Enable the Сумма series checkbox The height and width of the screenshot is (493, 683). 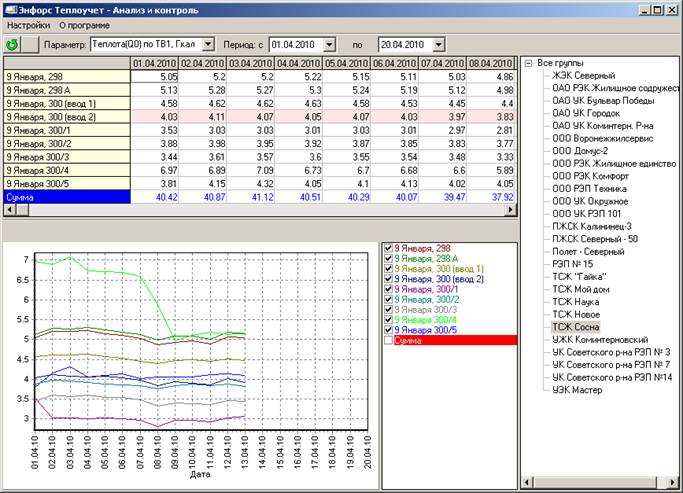[x=389, y=341]
